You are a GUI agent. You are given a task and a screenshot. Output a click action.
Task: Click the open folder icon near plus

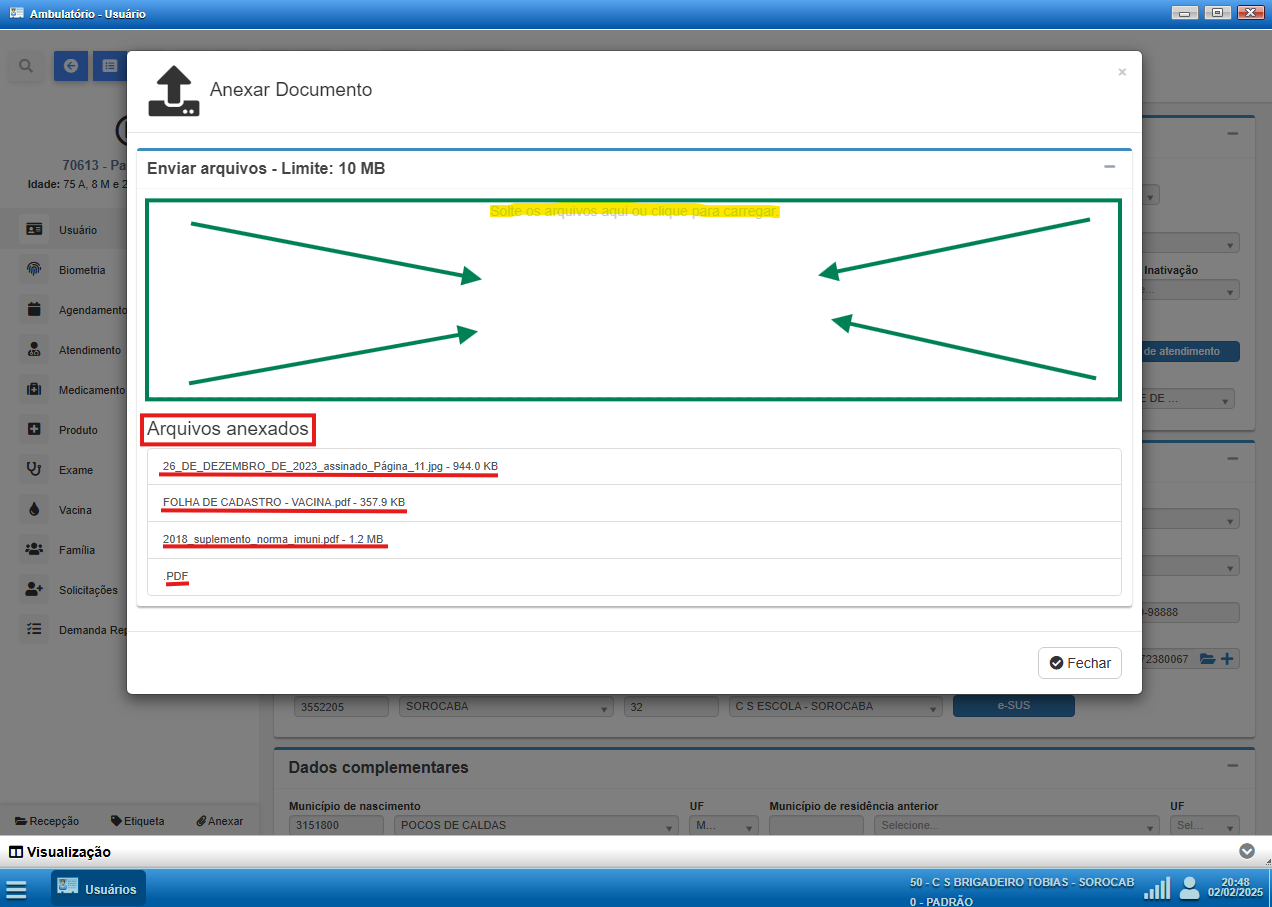[x=1207, y=659]
